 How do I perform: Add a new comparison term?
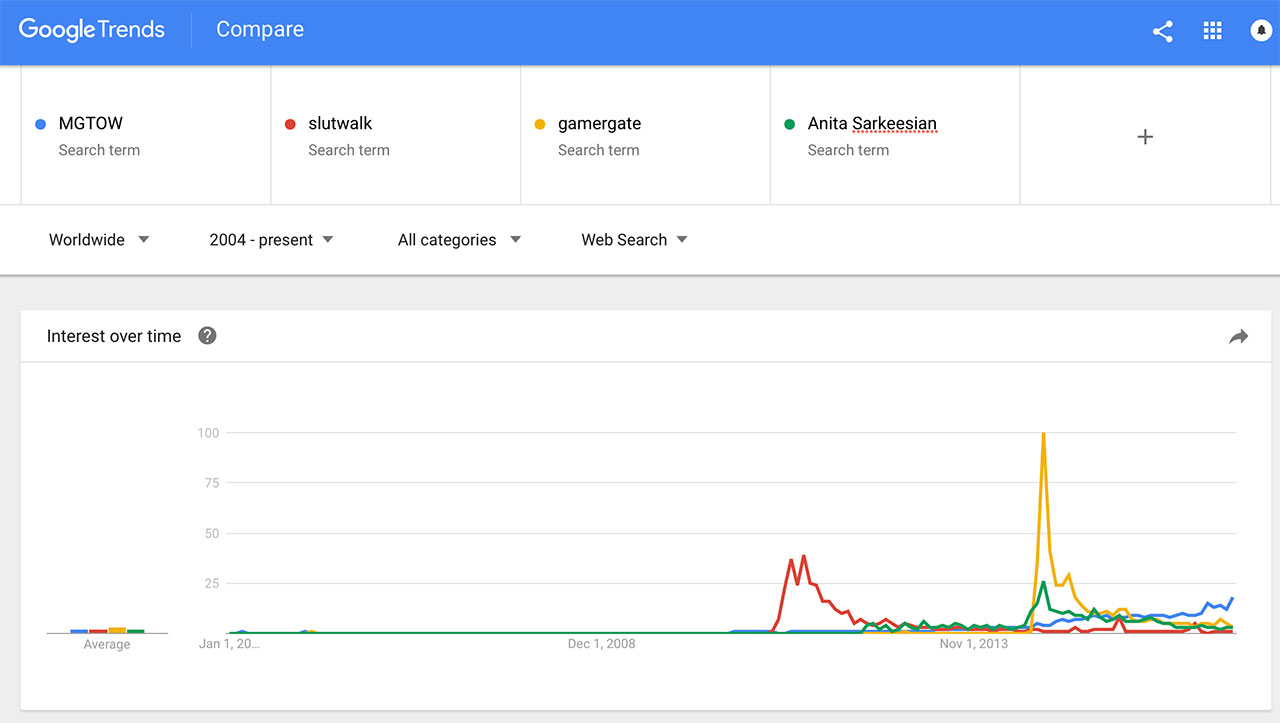point(1145,137)
